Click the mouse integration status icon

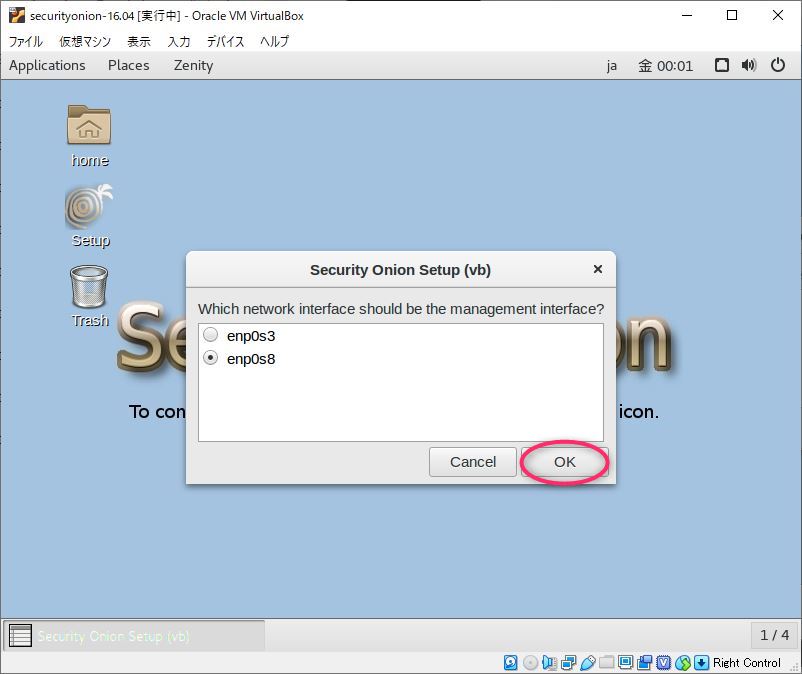[683, 663]
